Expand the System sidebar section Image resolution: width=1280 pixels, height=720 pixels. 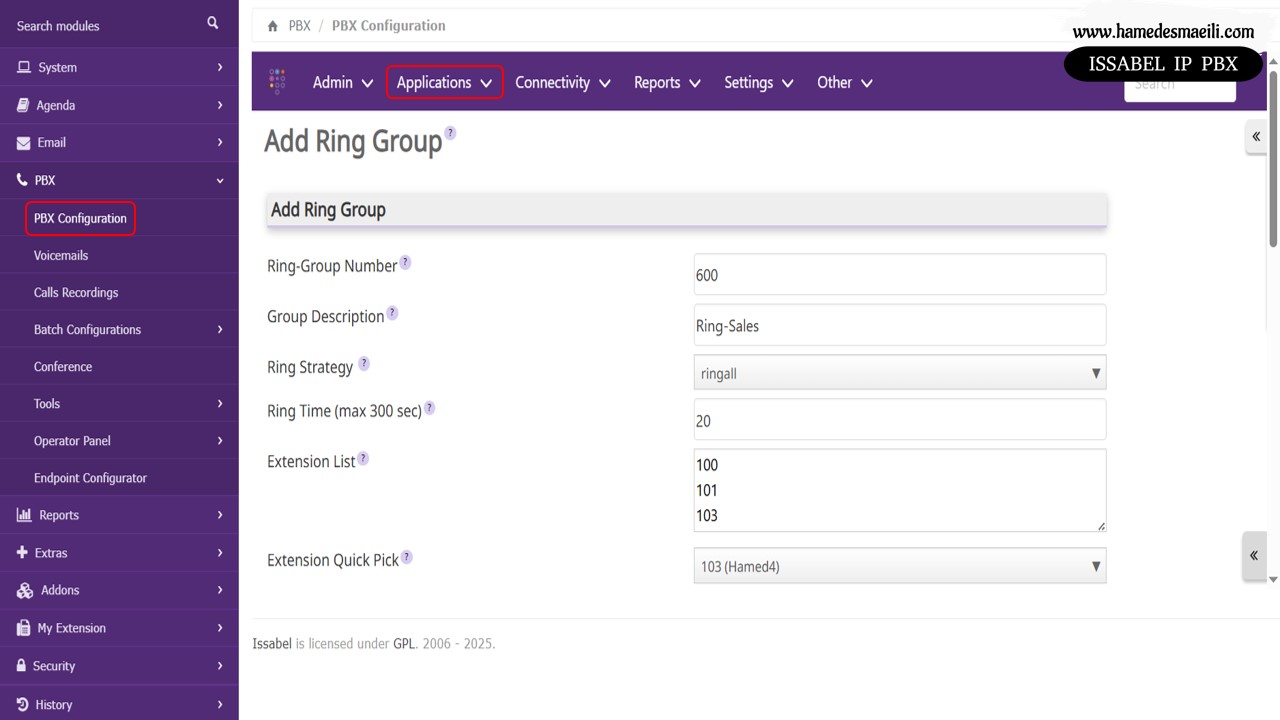coord(119,67)
